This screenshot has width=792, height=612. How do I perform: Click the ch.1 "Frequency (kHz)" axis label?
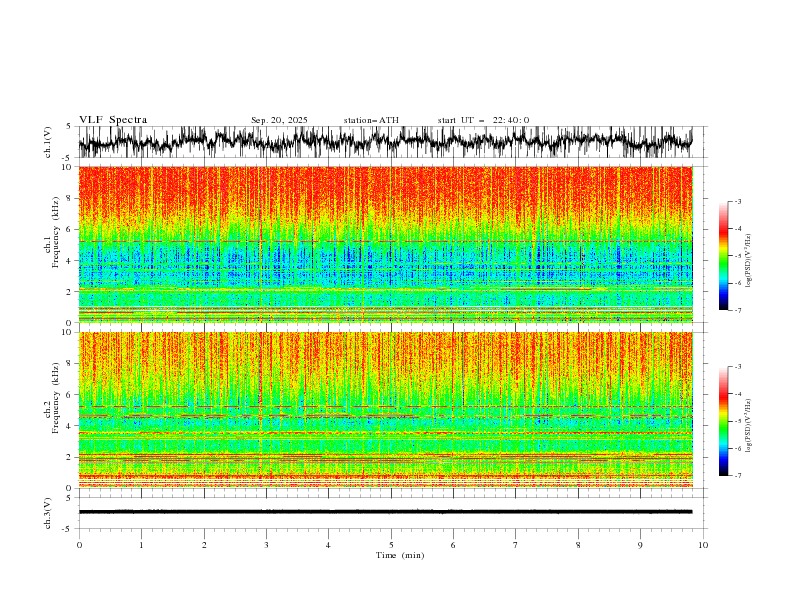tap(55, 232)
